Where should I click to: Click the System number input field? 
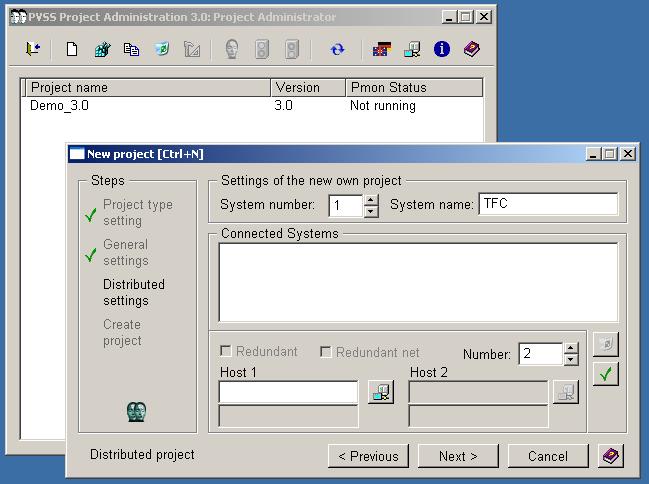346,205
